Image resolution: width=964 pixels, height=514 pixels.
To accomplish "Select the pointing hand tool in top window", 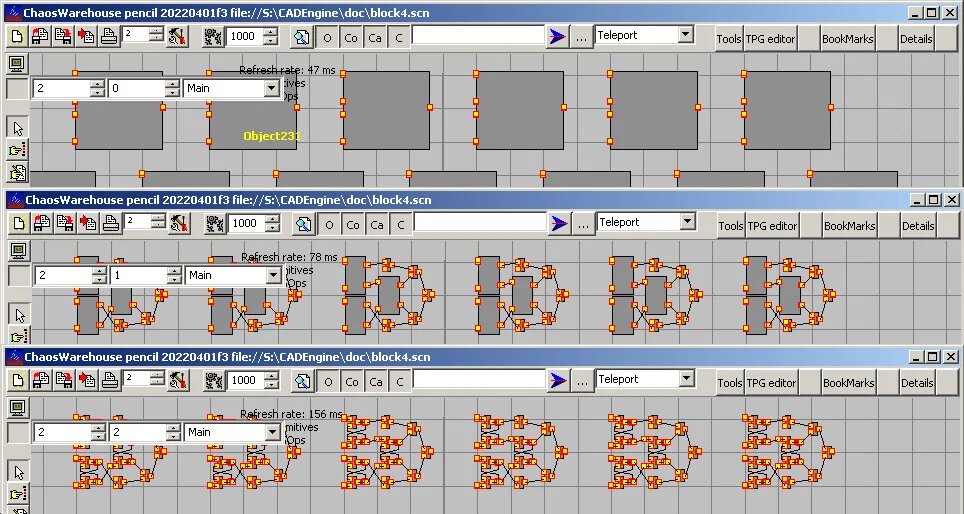I will (17, 150).
